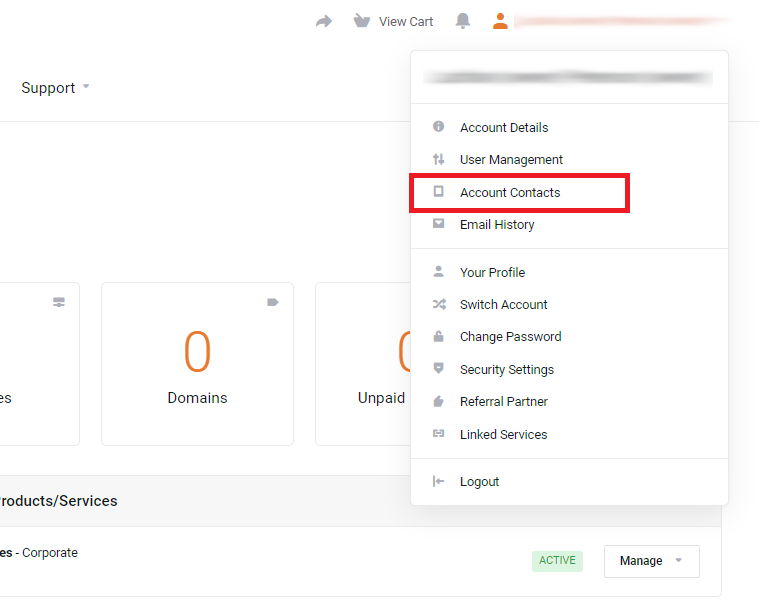Click the Manage button for Corporate service
The width and height of the screenshot is (759, 609).
coord(652,561)
